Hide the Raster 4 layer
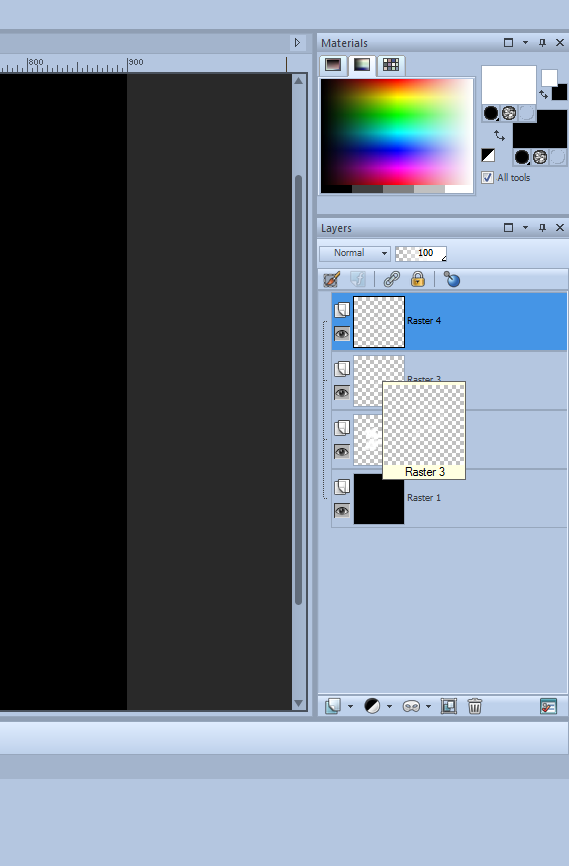The width and height of the screenshot is (569, 866). pos(342,334)
